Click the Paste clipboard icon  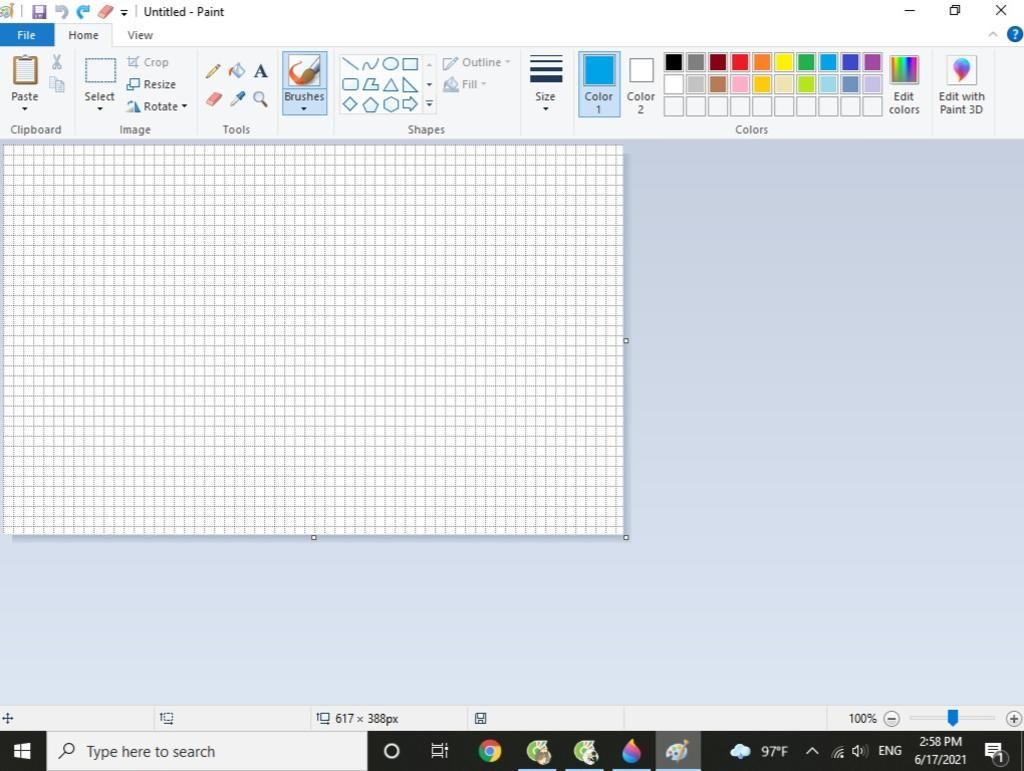tap(25, 70)
